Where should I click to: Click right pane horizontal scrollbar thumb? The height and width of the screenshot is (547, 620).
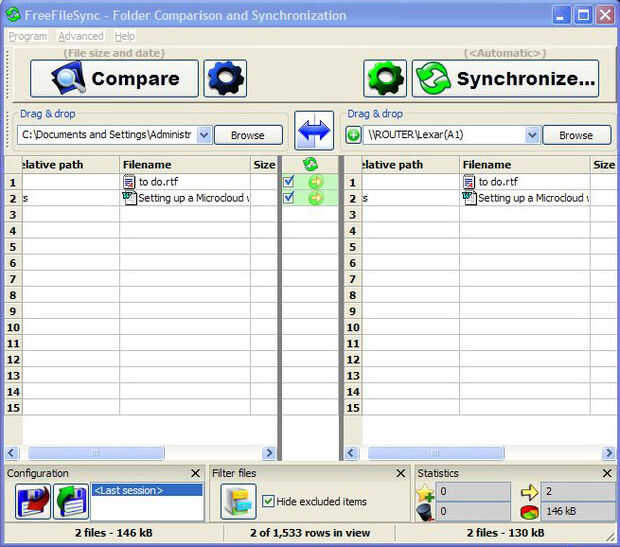point(437,453)
